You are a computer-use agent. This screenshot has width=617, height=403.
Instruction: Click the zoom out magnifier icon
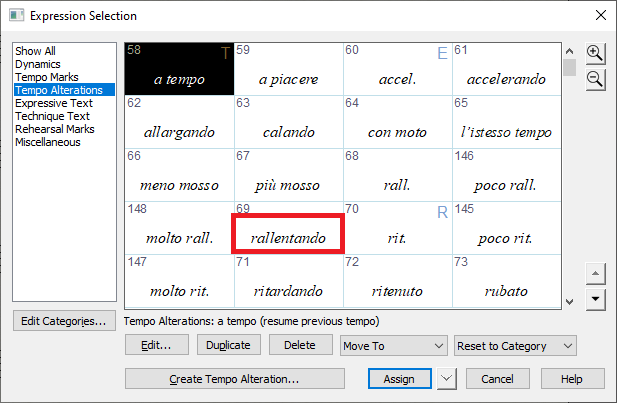595,79
